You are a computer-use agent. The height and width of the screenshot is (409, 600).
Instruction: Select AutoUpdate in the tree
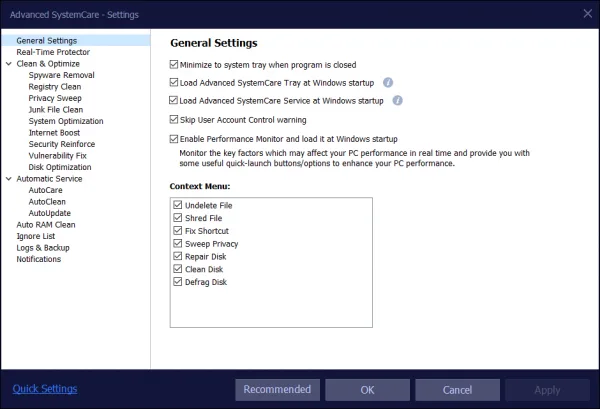tap(50, 213)
